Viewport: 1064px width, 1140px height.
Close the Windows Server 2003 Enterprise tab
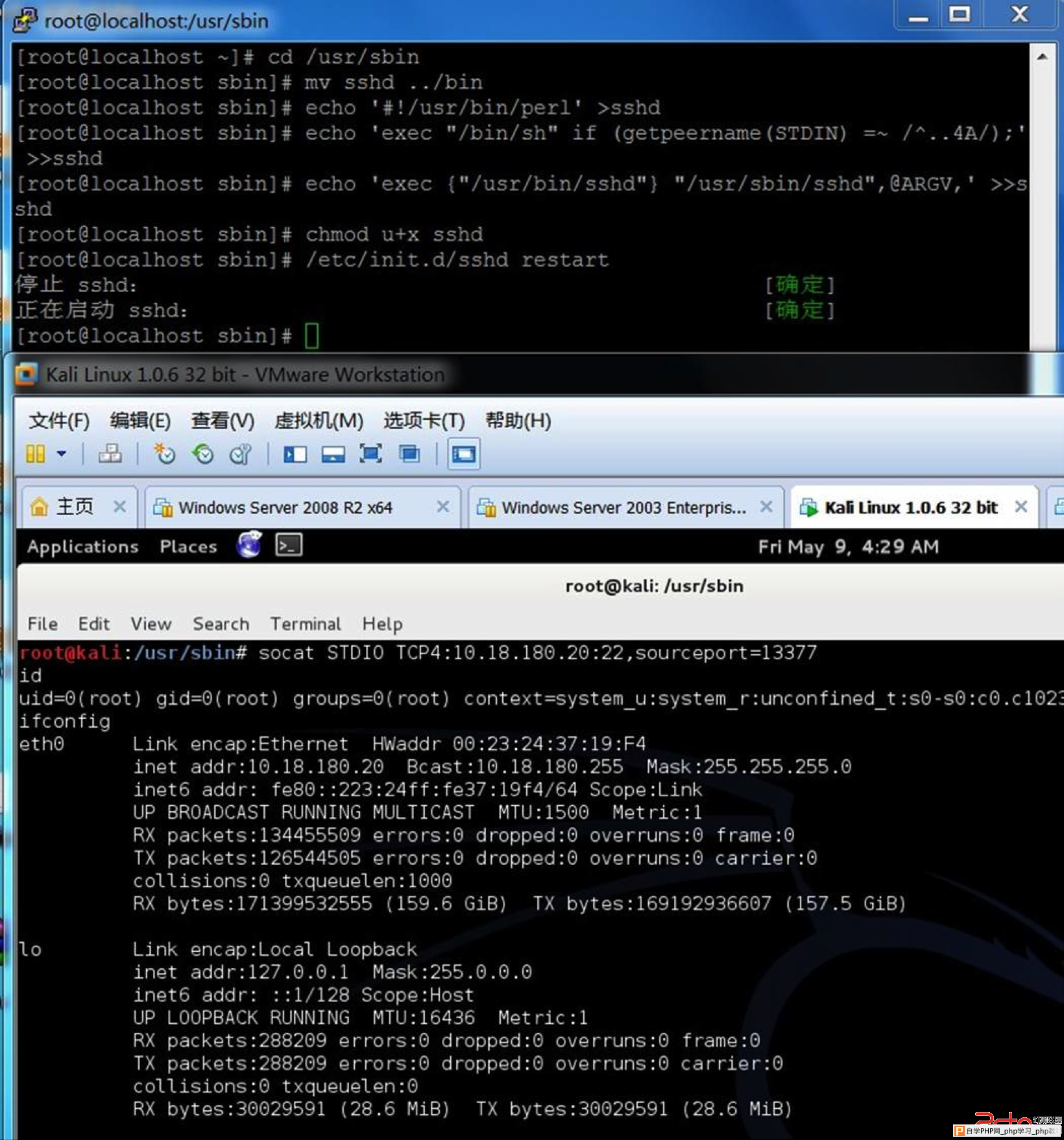tap(766, 506)
